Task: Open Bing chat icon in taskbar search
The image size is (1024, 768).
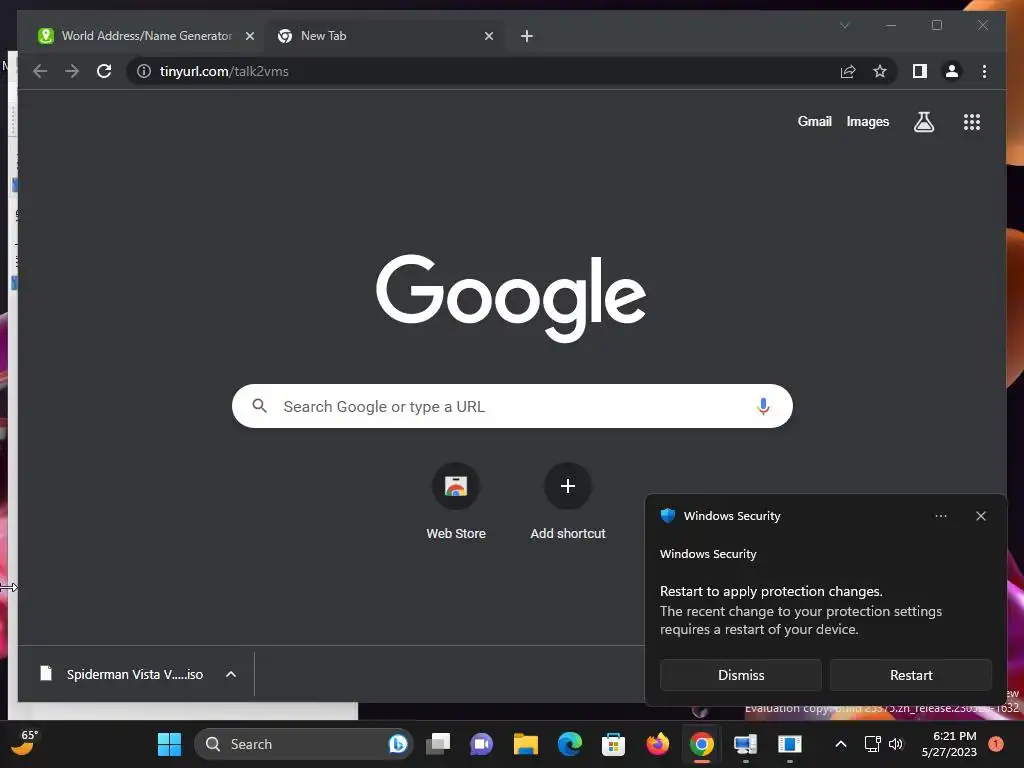Action: [x=397, y=744]
